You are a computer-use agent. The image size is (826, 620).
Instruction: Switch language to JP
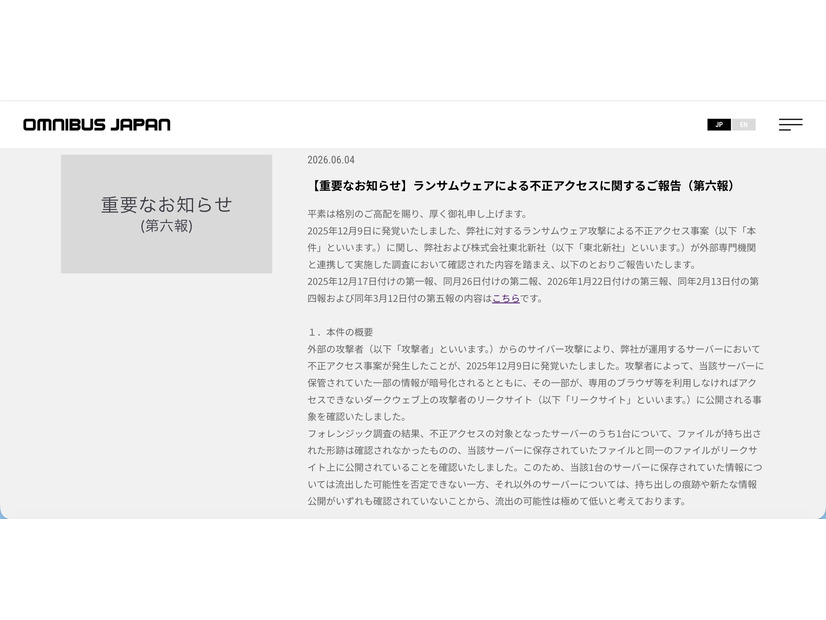[719, 125]
